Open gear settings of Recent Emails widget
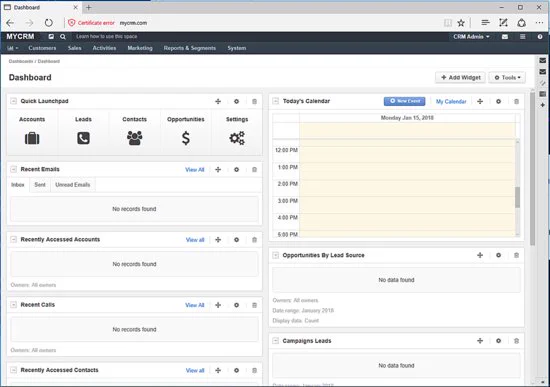This screenshot has width=550, height=387. (236, 169)
